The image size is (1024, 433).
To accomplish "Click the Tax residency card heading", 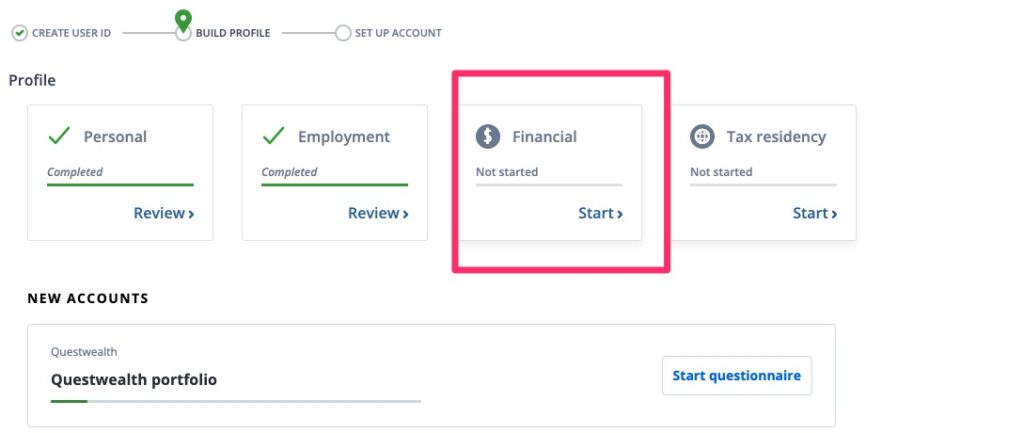I will point(776,136).
